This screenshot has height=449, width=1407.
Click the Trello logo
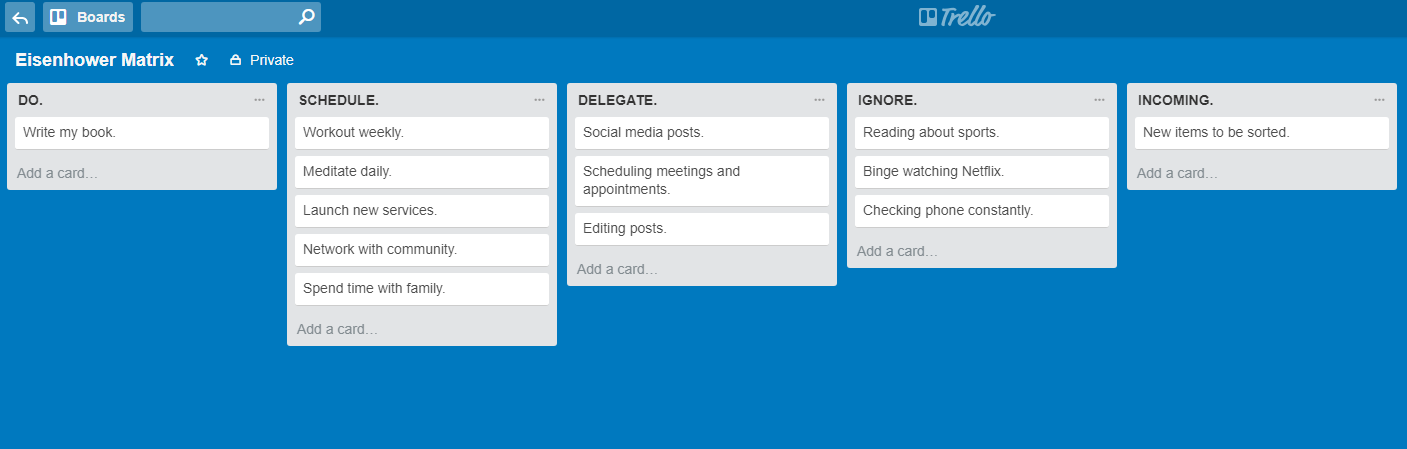tap(957, 17)
